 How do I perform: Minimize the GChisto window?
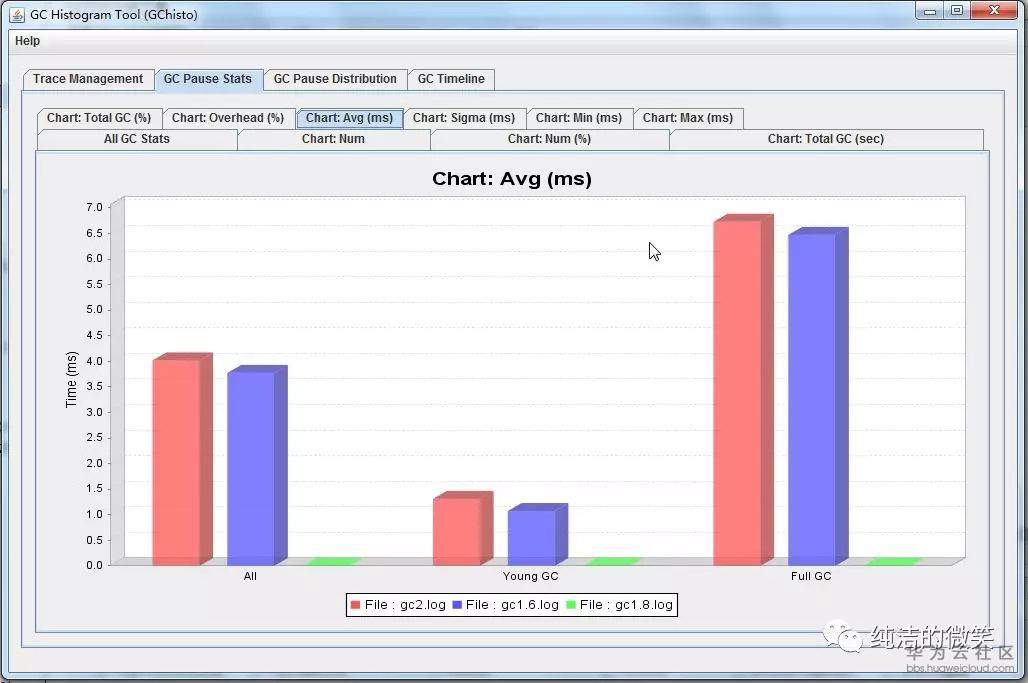[x=930, y=11]
